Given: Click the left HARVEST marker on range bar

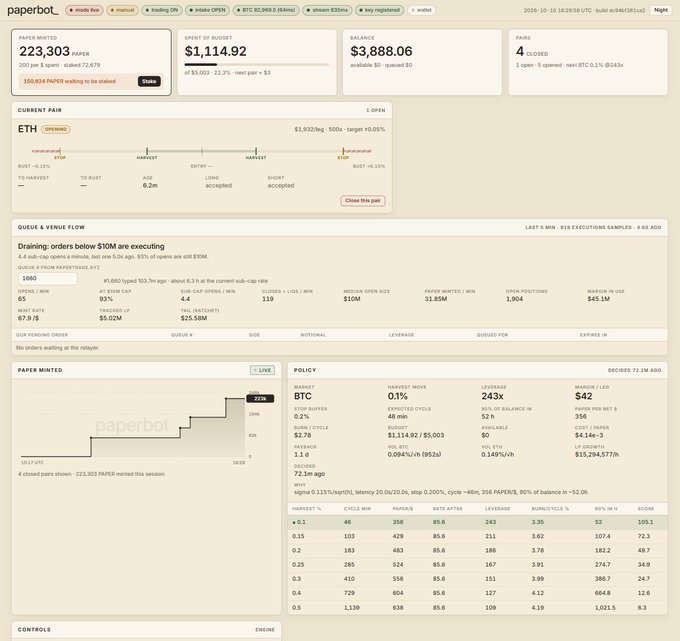Looking at the screenshot, I should click(147, 153).
